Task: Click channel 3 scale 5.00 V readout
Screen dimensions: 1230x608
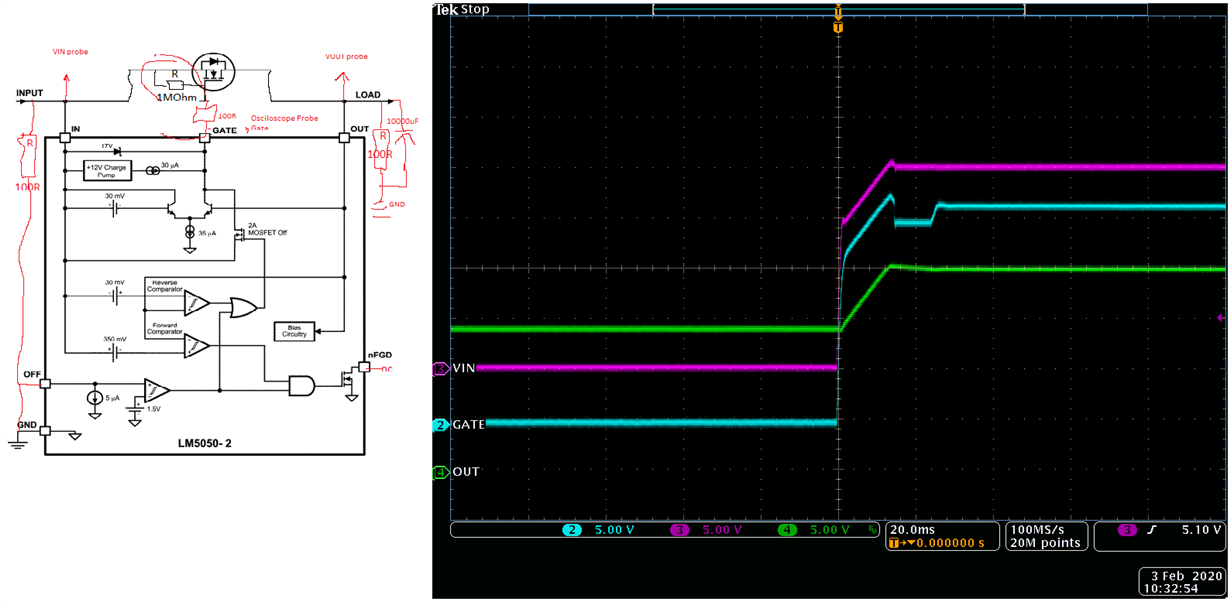Action: pos(720,530)
